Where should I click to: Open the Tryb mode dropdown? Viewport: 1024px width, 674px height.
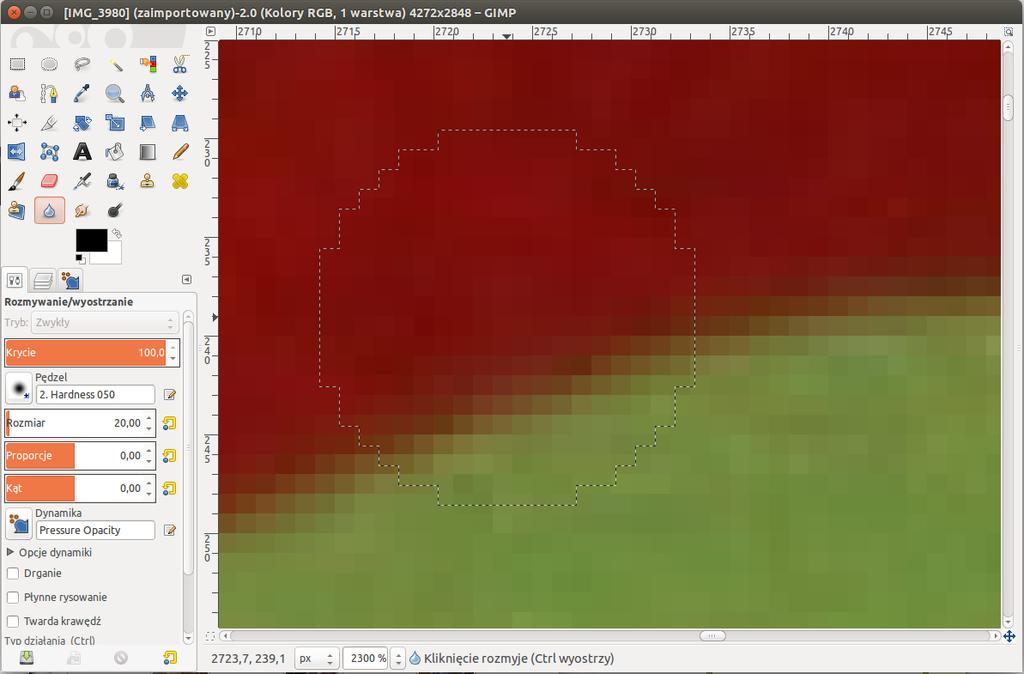[104, 323]
